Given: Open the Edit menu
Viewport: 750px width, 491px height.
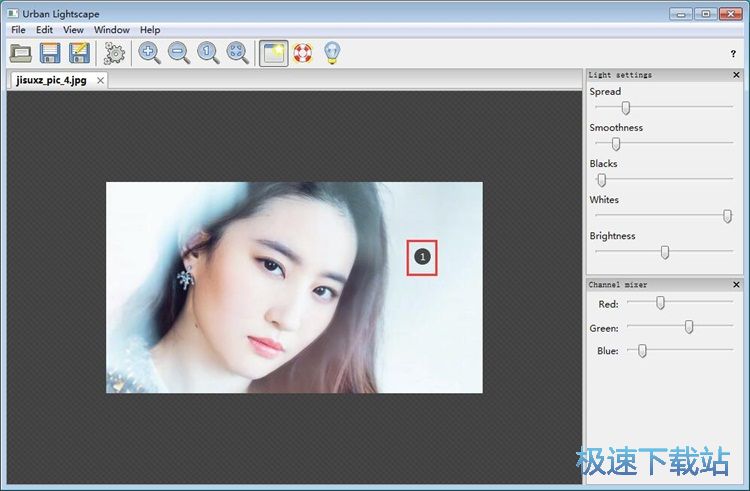Looking at the screenshot, I should point(44,30).
